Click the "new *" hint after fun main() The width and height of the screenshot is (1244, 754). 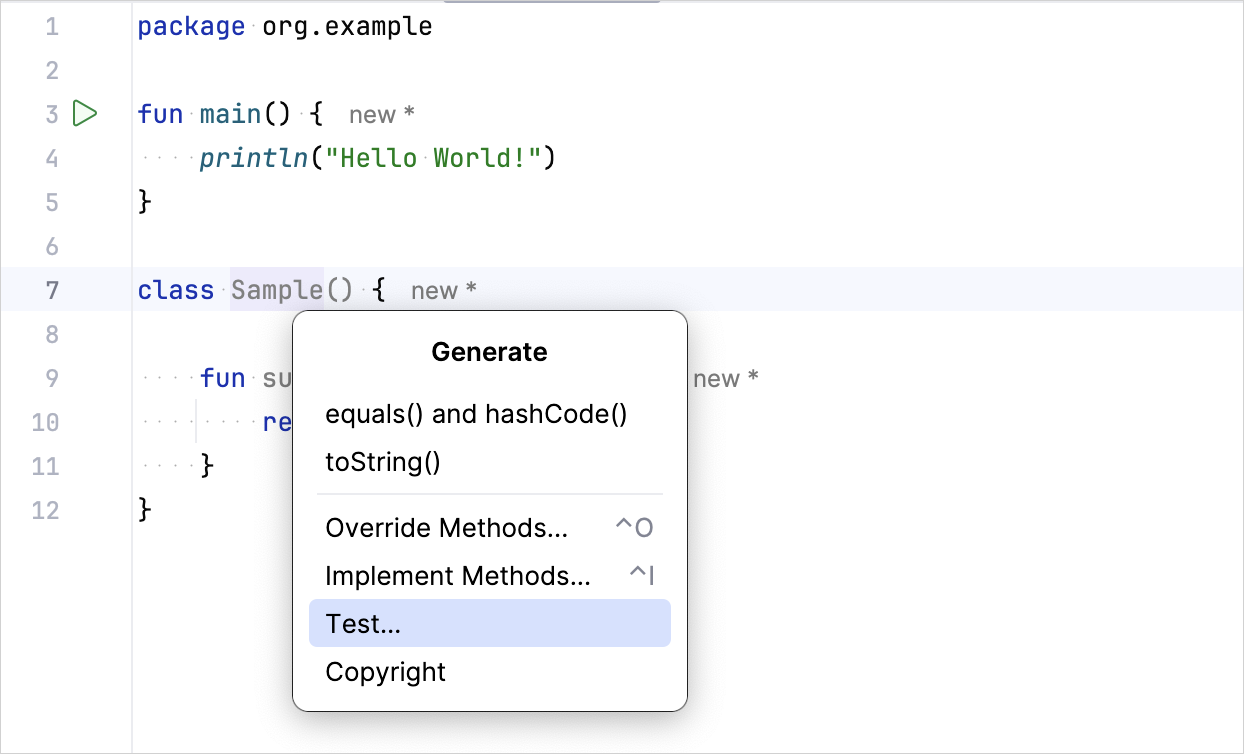[x=381, y=115]
